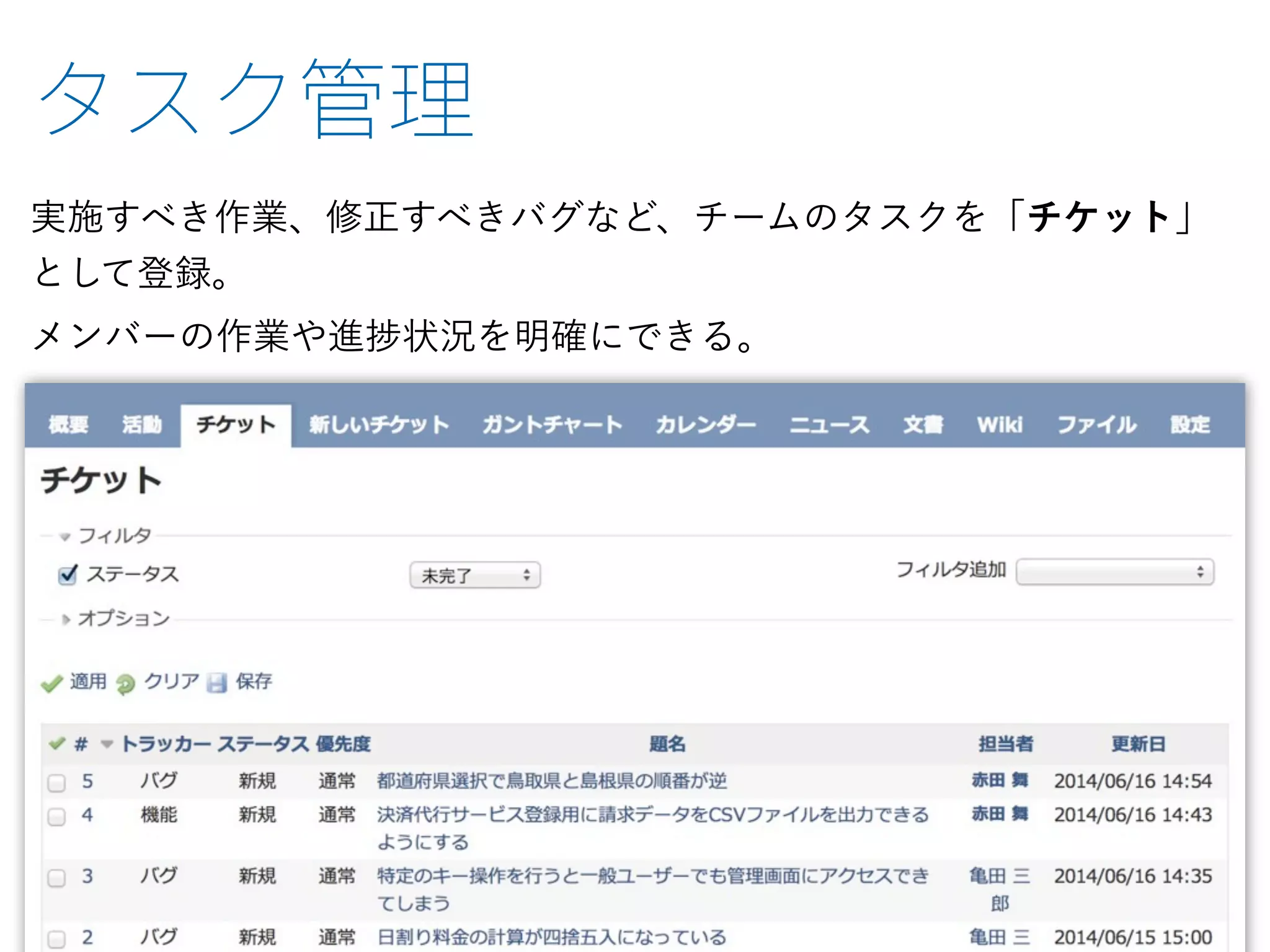
Task: Click assignee 亀田 三郎 on ticket 3
Action: [x=1000, y=889]
